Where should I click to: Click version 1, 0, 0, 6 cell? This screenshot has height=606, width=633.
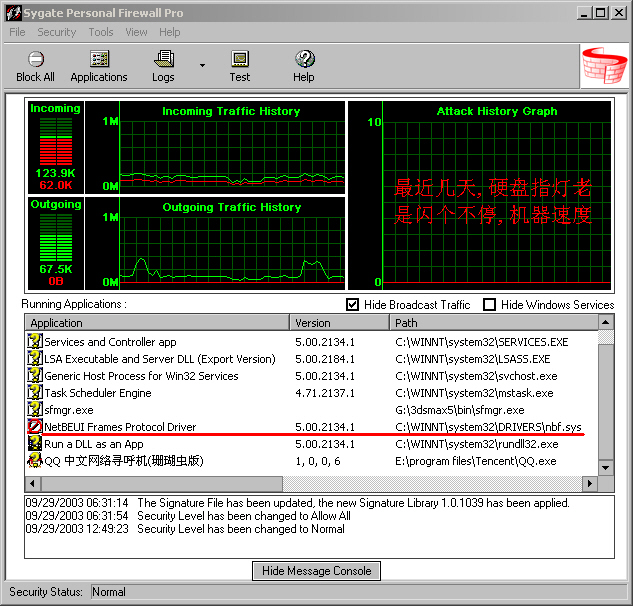[318, 461]
